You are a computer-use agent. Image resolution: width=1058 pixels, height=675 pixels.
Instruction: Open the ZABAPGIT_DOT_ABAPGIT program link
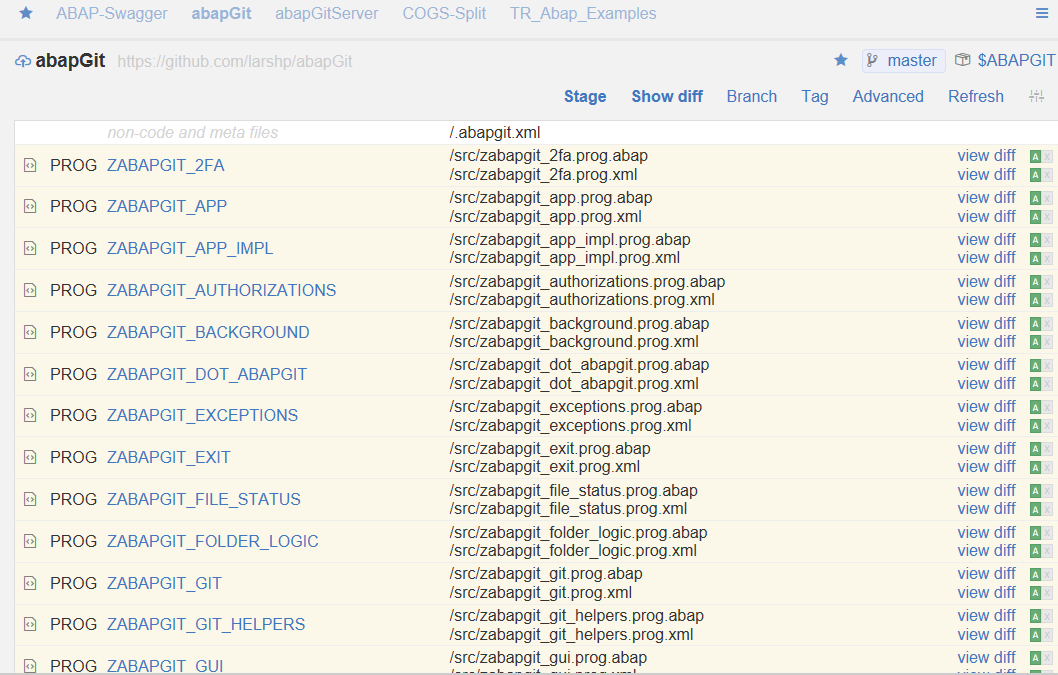point(206,374)
